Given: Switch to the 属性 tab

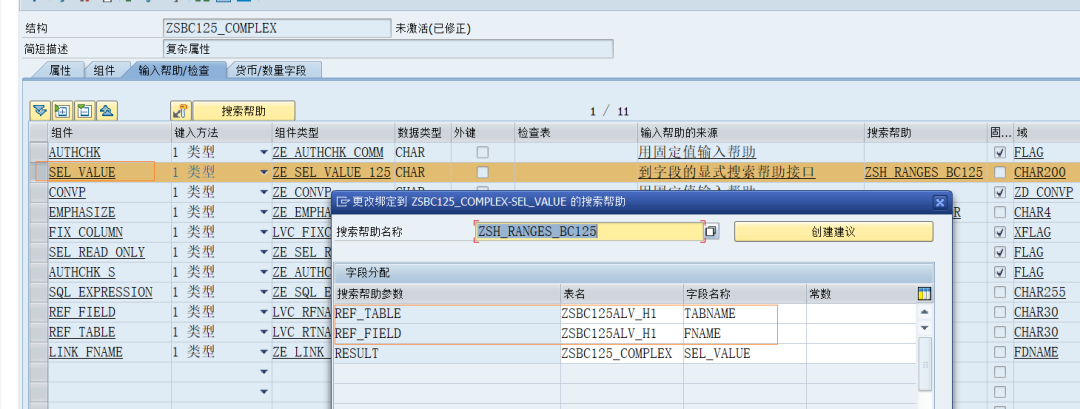Looking at the screenshot, I should pyautogui.click(x=59, y=70).
